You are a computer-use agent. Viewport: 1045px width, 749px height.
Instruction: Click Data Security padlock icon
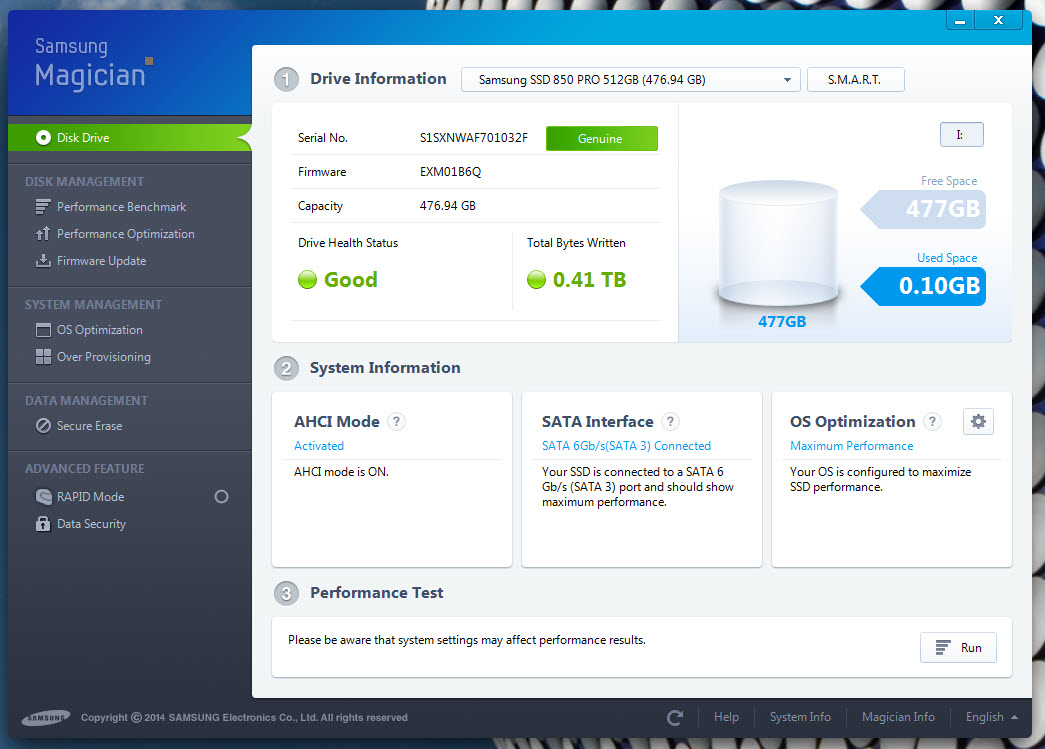pyautogui.click(x=43, y=524)
